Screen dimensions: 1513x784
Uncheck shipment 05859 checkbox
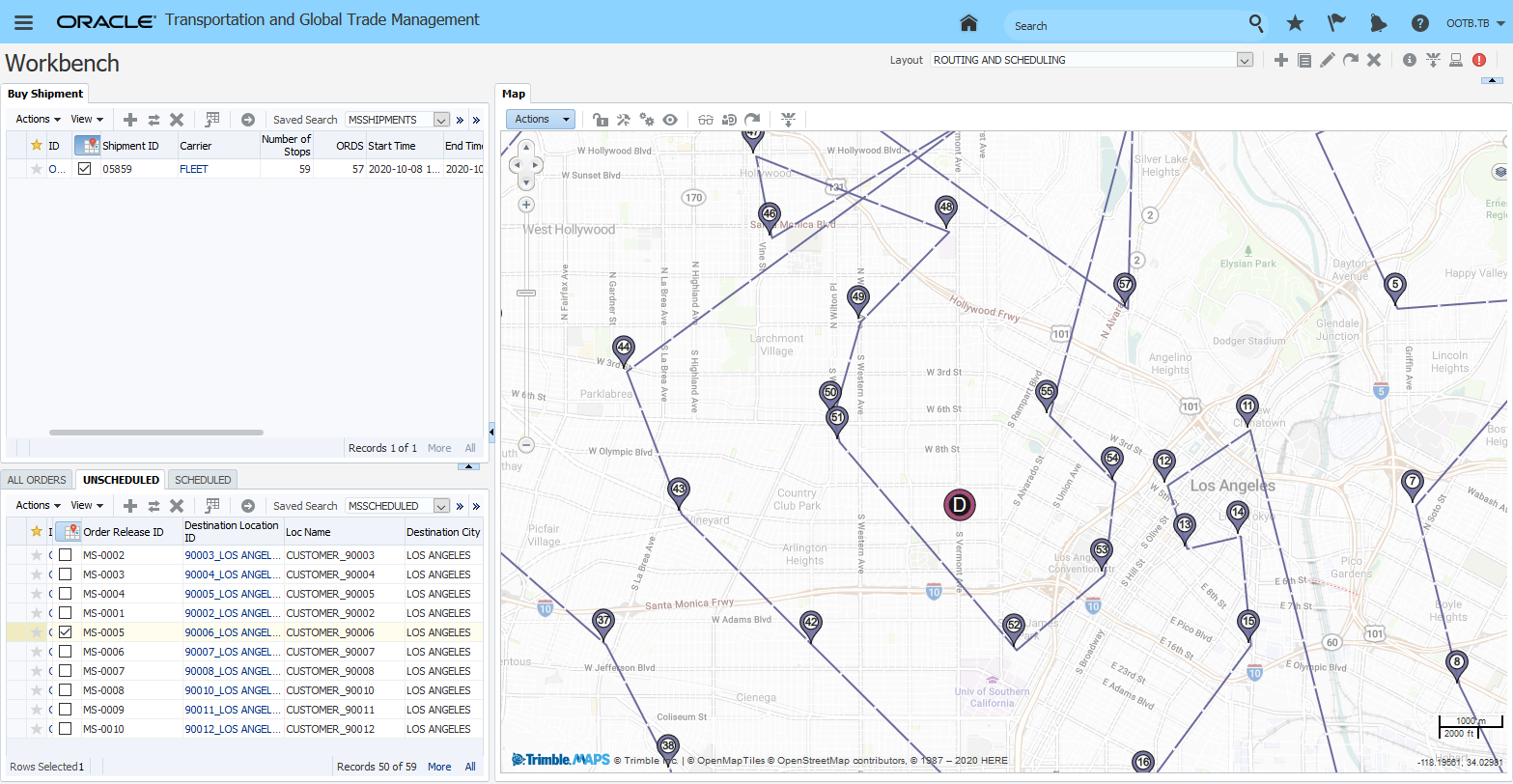(84, 169)
